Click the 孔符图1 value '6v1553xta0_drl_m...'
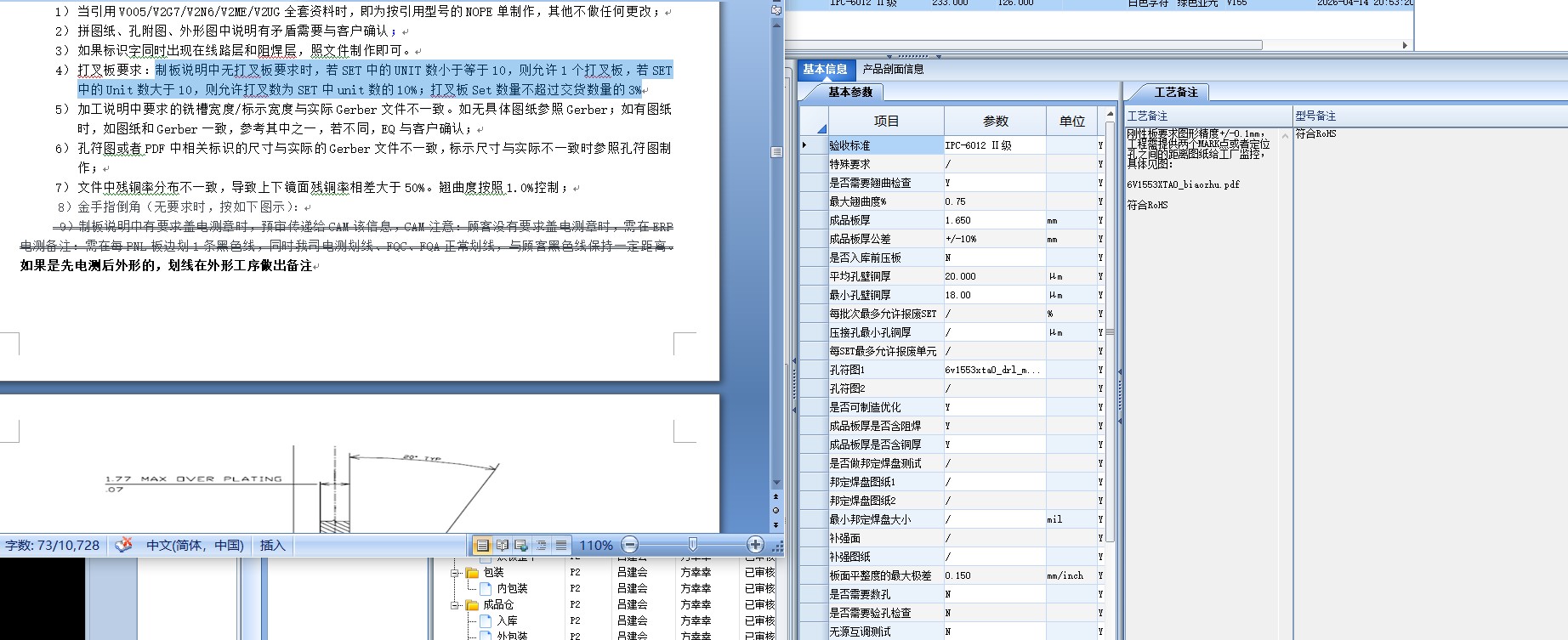The width and height of the screenshot is (1568, 640). [x=995, y=370]
